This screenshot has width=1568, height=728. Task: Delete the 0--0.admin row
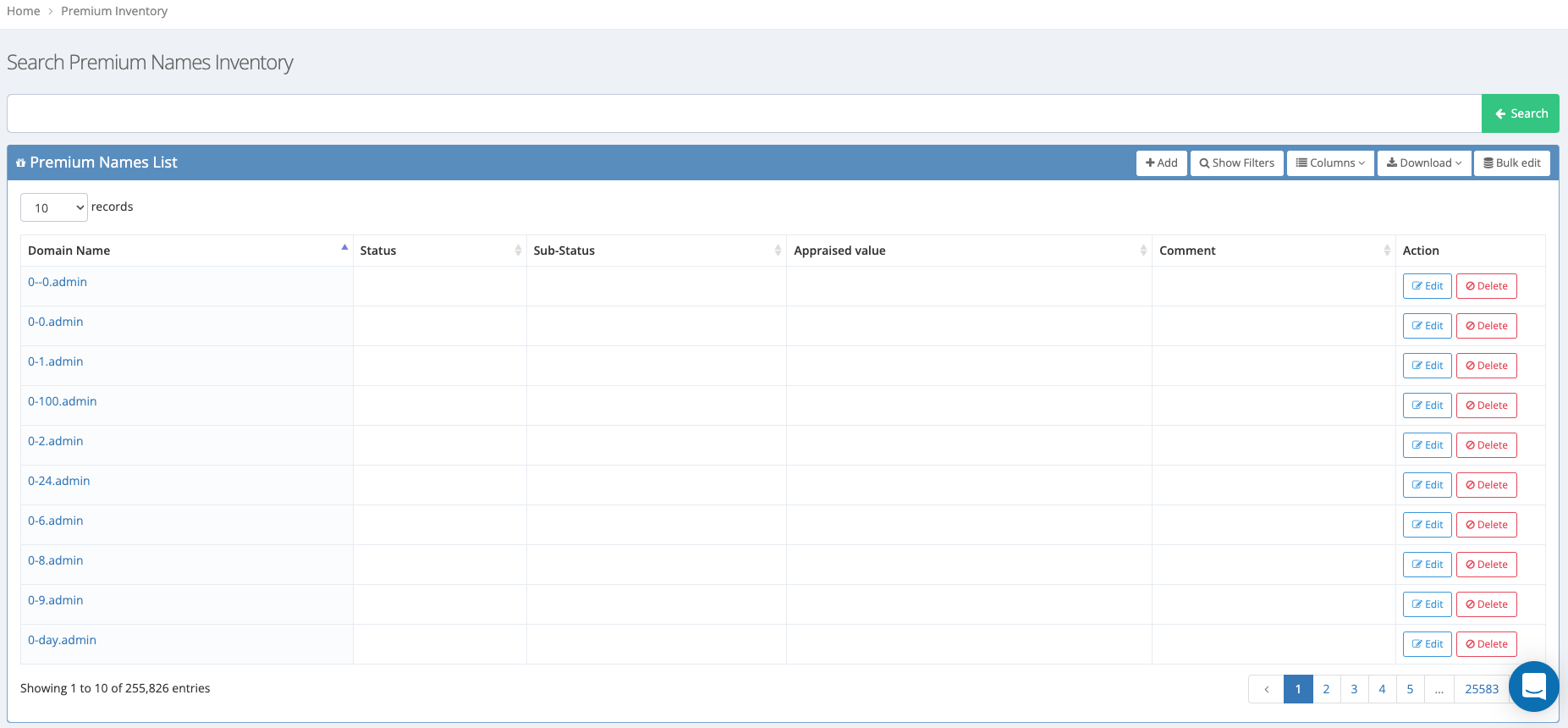point(1486,286)
